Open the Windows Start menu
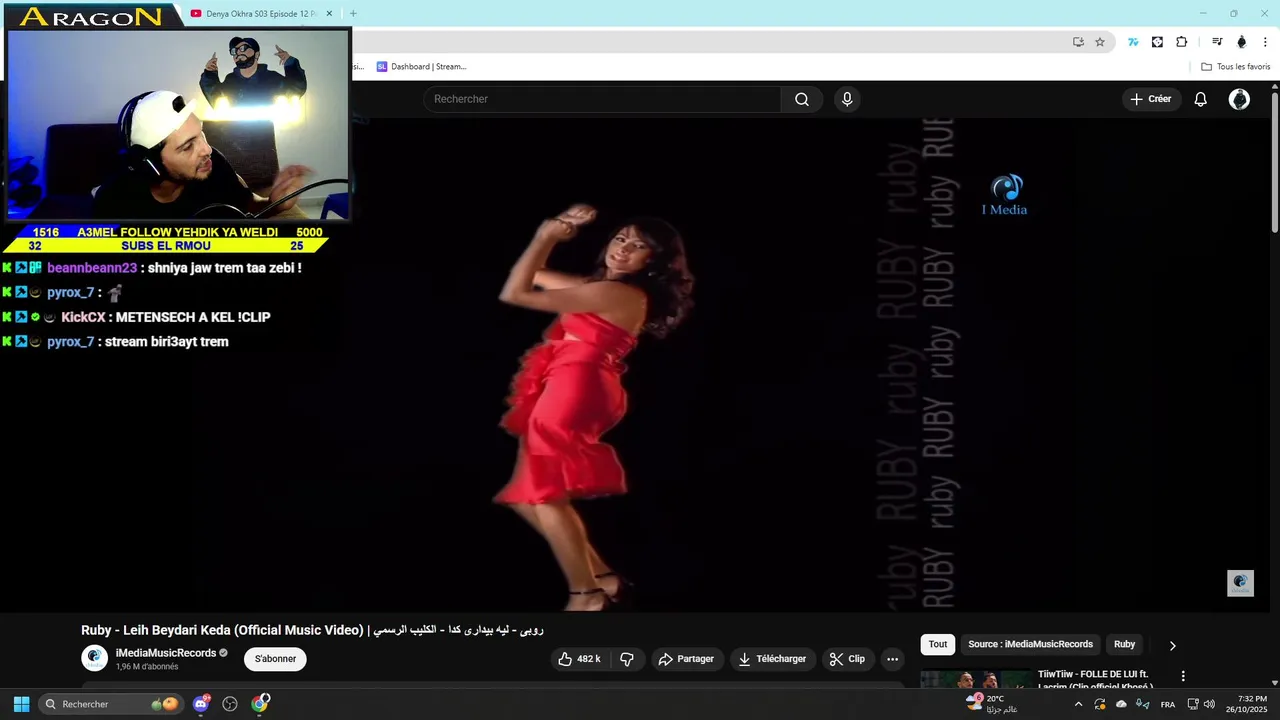The height and width of the screenshot is (720, 1280). point(21,704)
